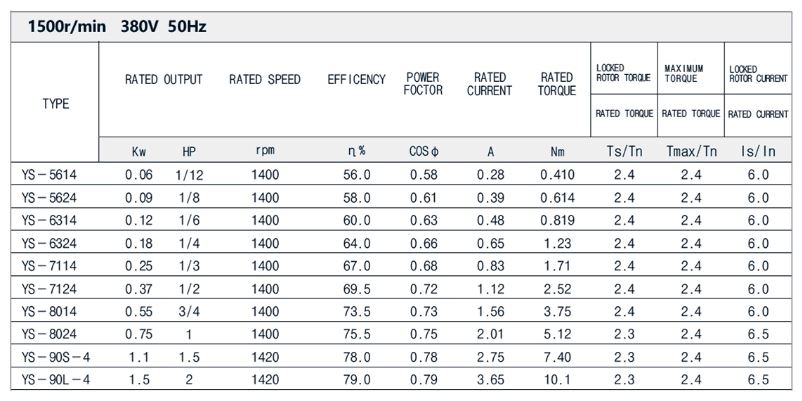802x401 pixels.
Task: Select the YS-90L-4 row label
Action: click(x=56, y=380)
